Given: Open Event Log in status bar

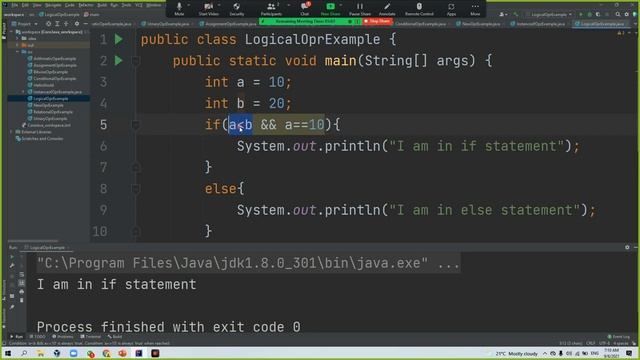Looking at the screenshot, I should [619, 337].
